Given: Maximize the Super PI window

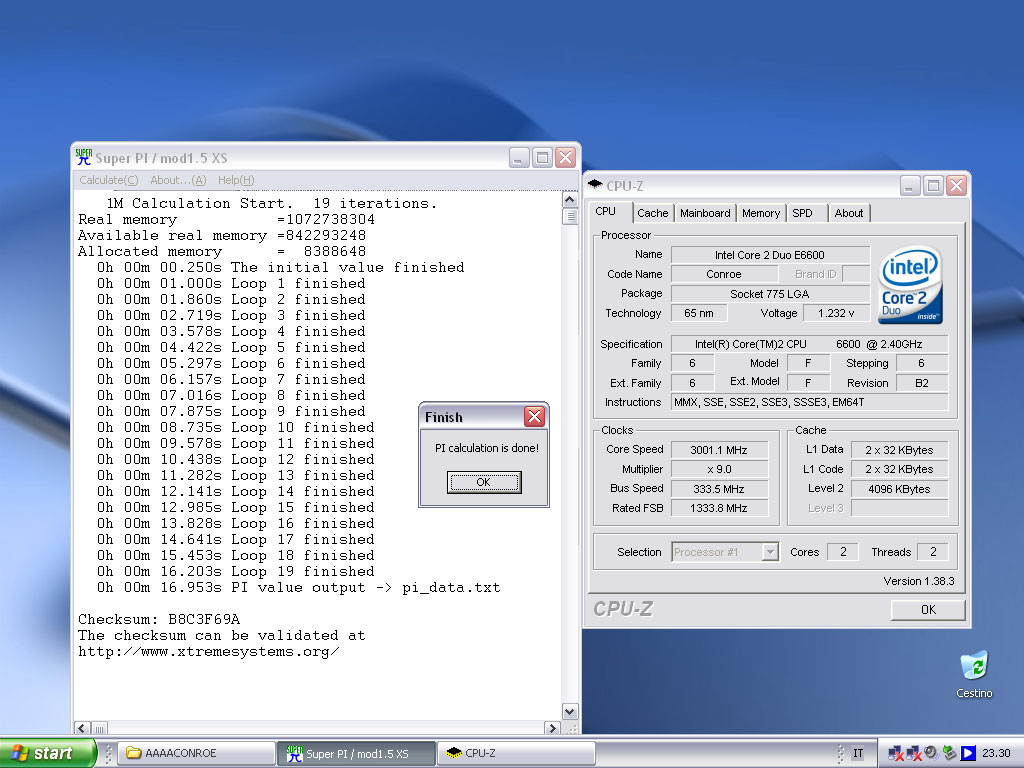Looking at the screenshot, I should [542, 157].
